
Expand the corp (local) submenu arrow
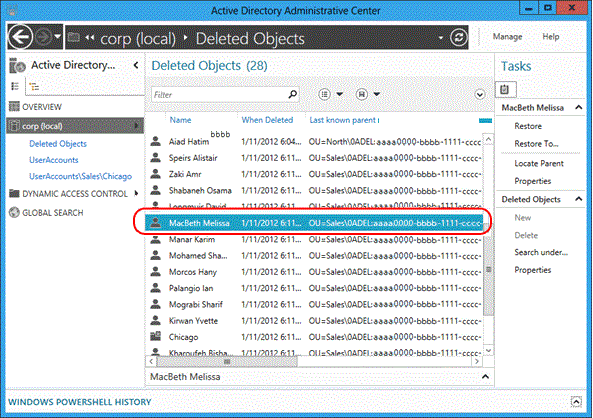136,126
